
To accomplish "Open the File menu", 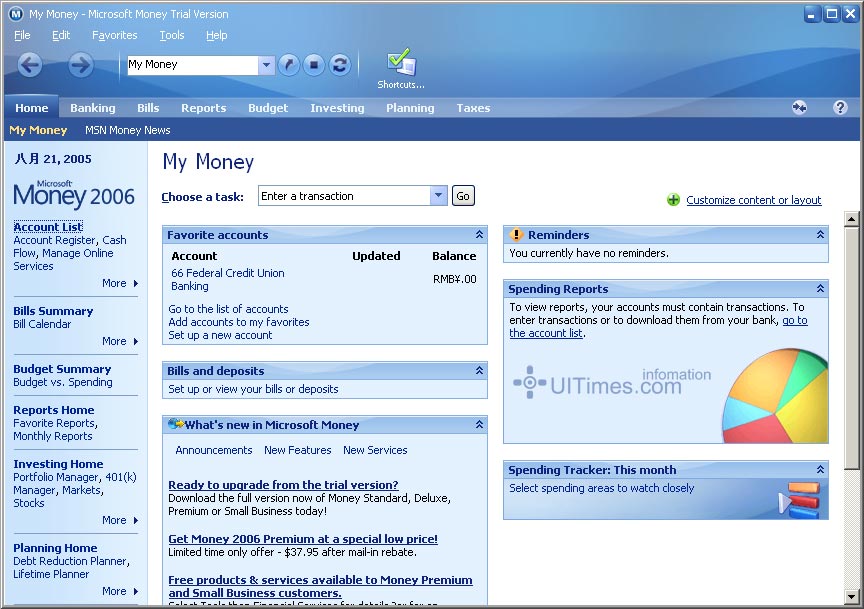I will 22,35.
